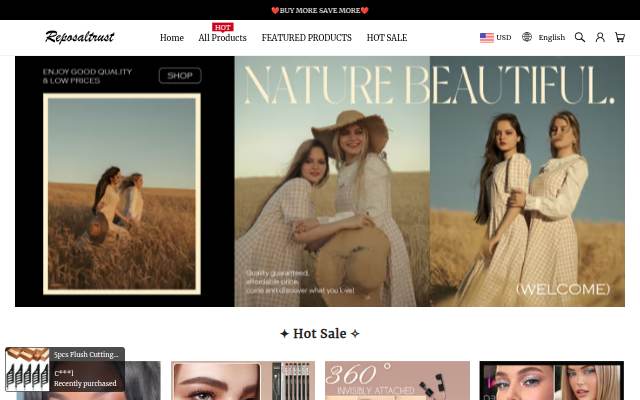
Task: Open the All Products menu item
Action: 222,38
